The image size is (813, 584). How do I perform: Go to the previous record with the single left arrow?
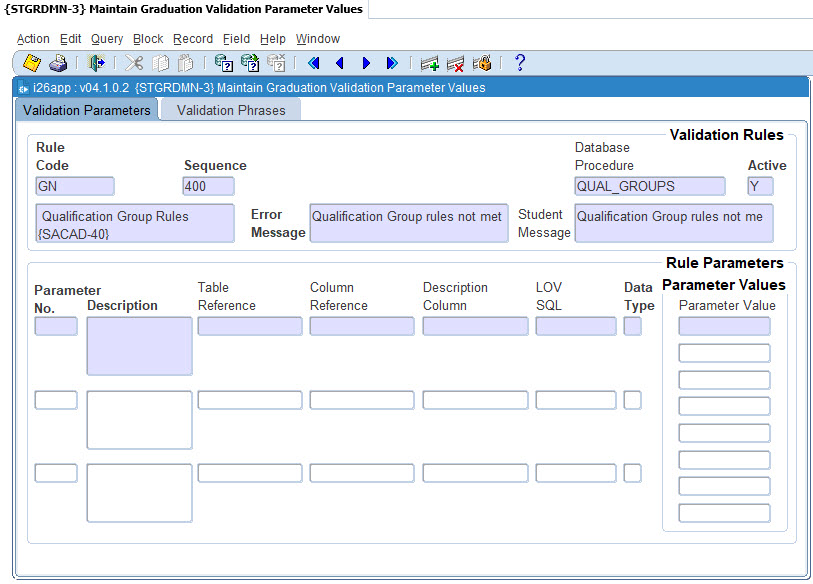coord(339,63)
